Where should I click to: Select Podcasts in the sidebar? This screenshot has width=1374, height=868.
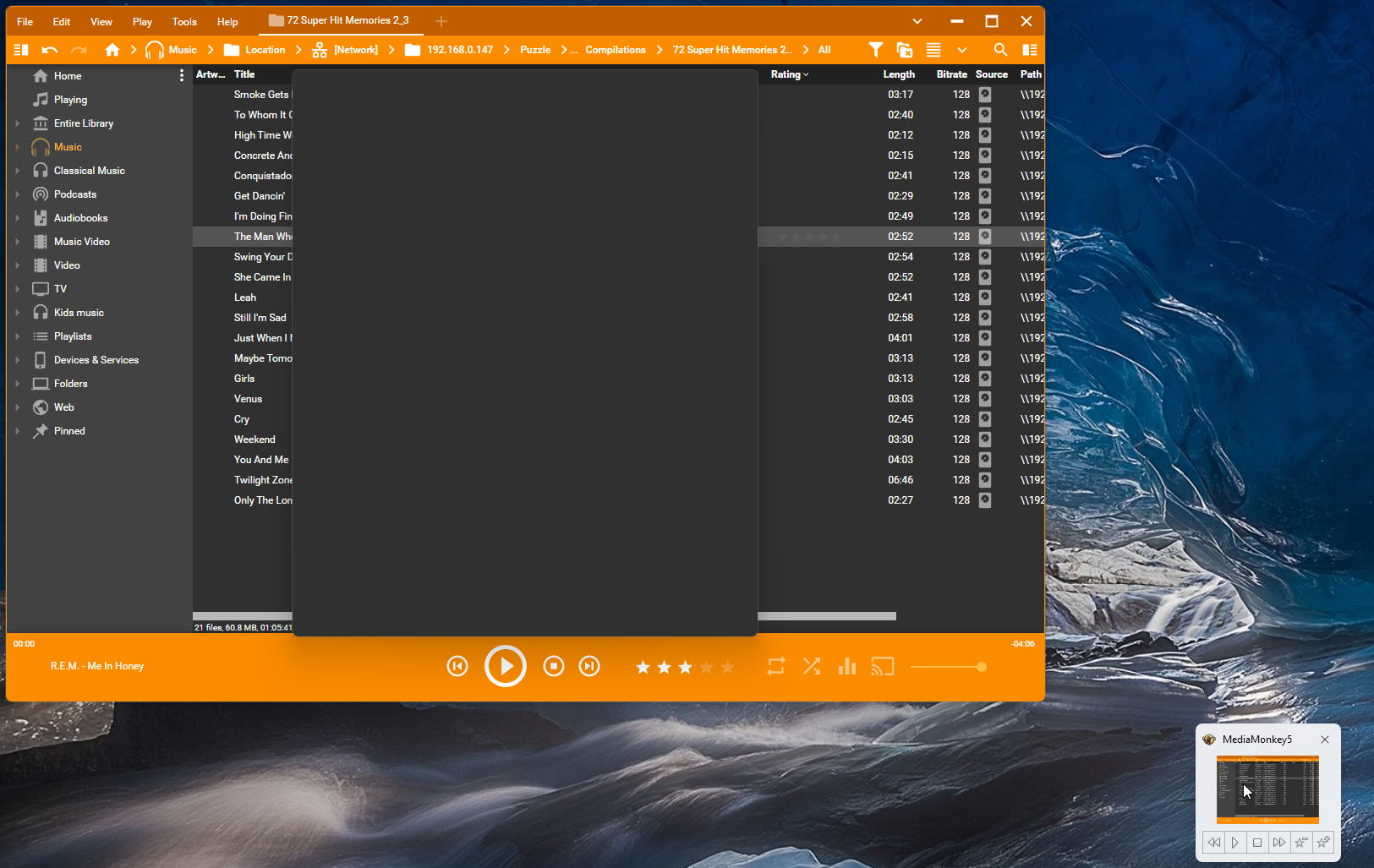[x=74, y=194]
